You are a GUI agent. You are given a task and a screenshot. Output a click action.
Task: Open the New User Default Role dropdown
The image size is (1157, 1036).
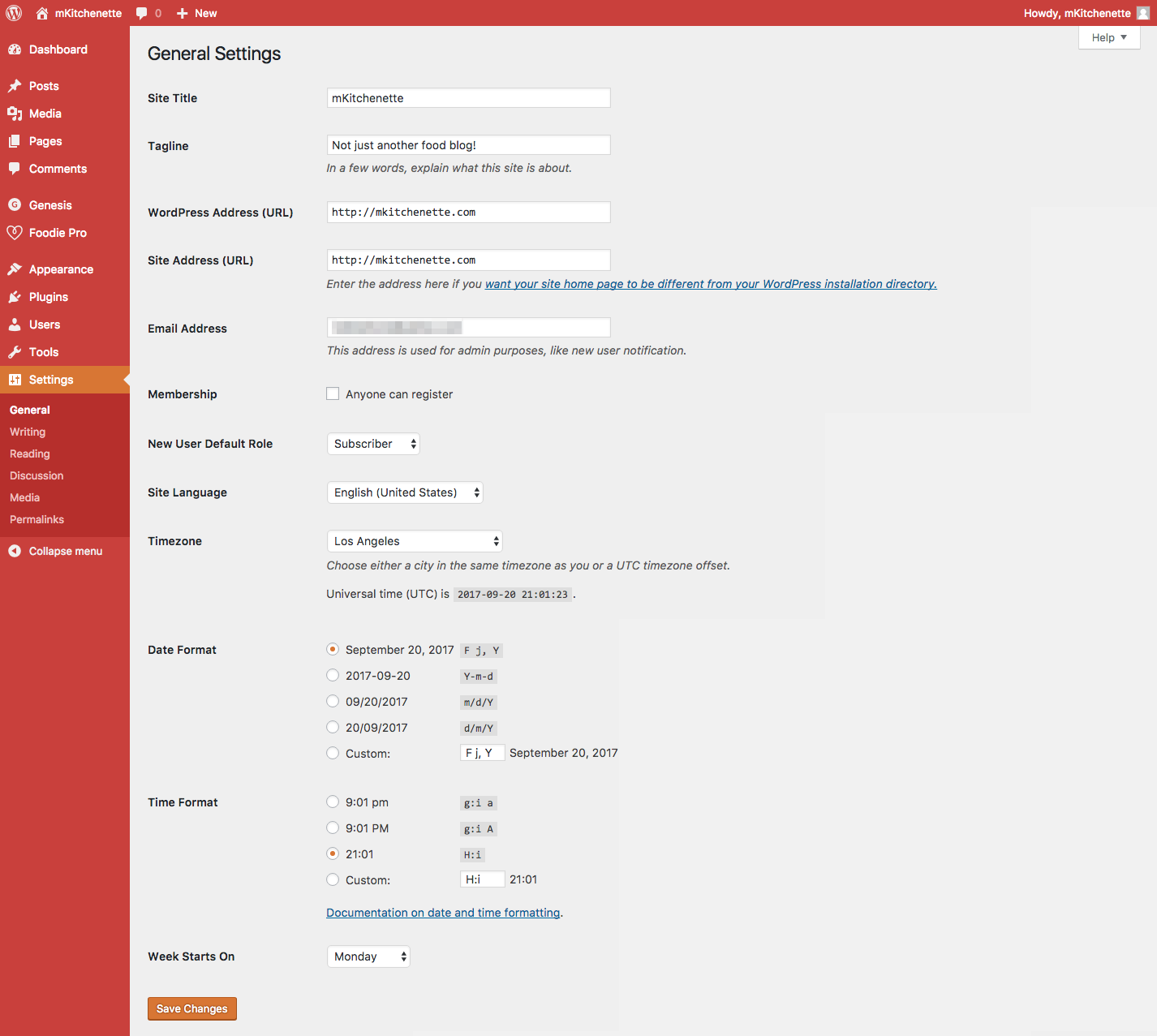(373, 444)
